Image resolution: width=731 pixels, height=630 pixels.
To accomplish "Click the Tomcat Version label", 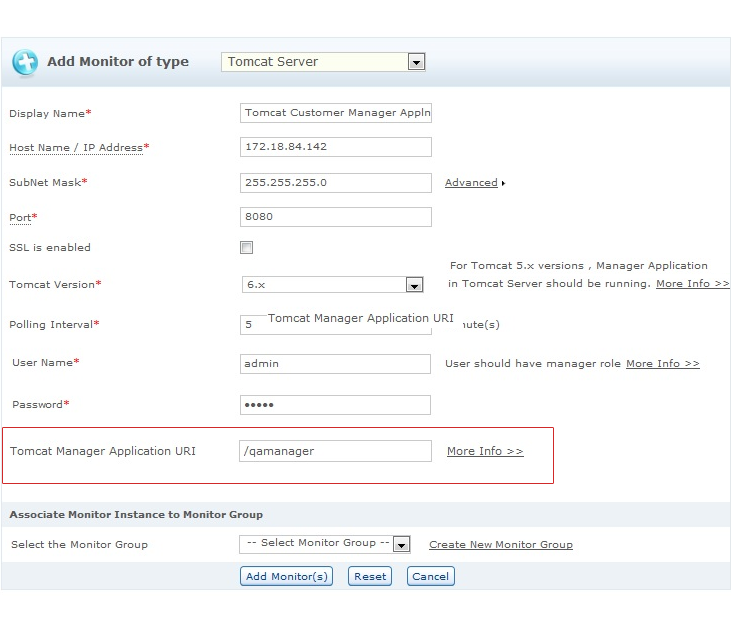I will point(52,284).
